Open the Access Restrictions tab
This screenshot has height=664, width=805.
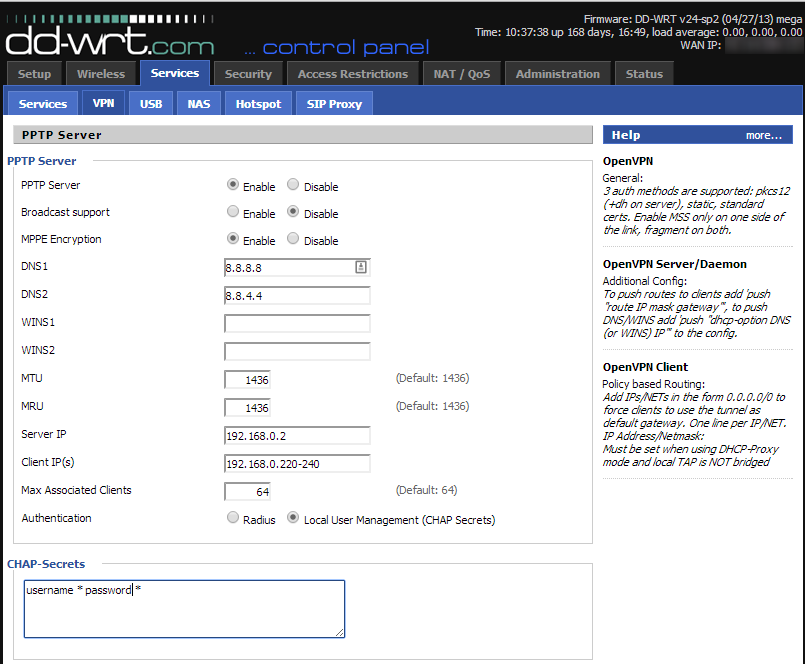(x=353, y=73)
